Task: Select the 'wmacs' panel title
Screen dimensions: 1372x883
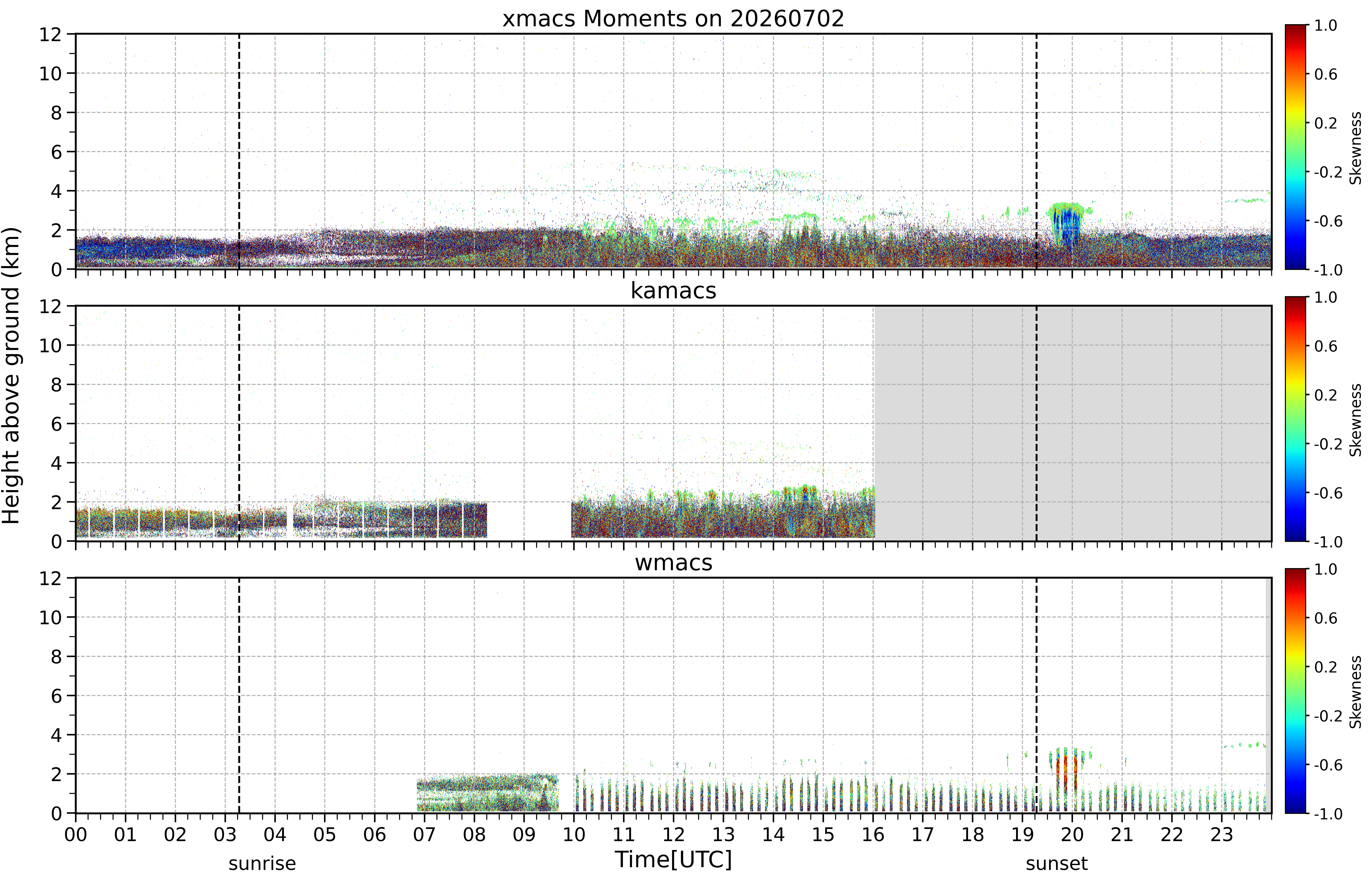Action: click(x=673, y=563)
